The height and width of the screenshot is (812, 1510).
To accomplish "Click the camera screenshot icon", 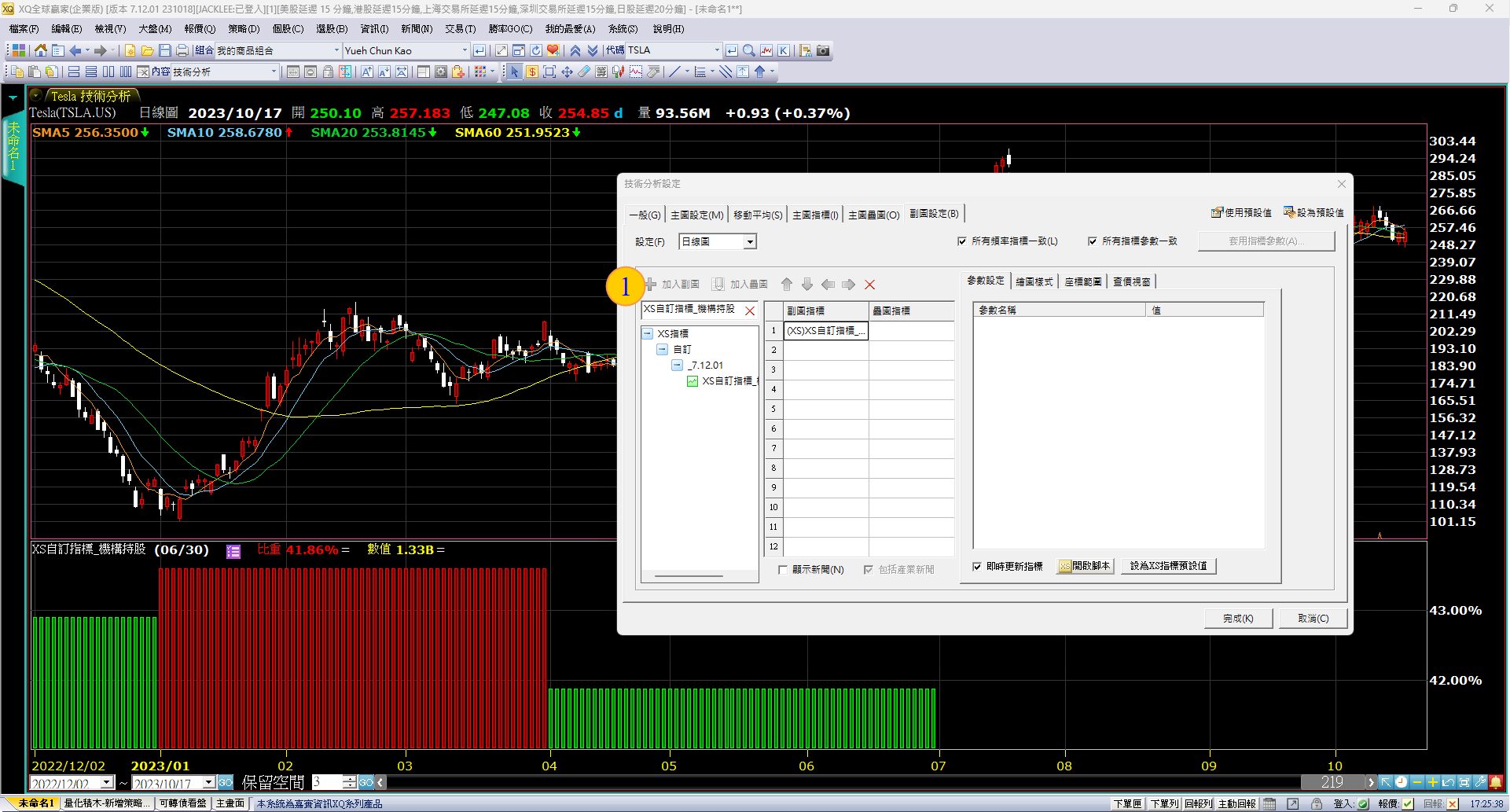I will [823, 50].
